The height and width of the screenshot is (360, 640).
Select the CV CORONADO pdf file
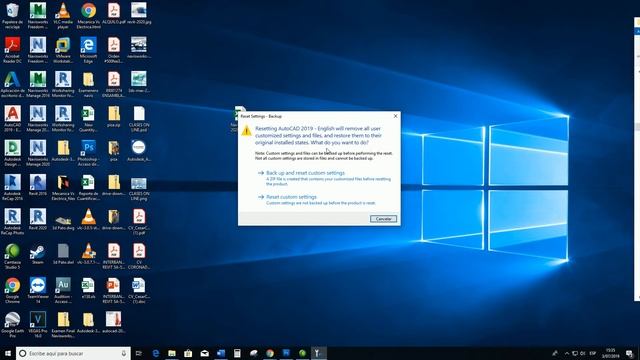point(139,256)
